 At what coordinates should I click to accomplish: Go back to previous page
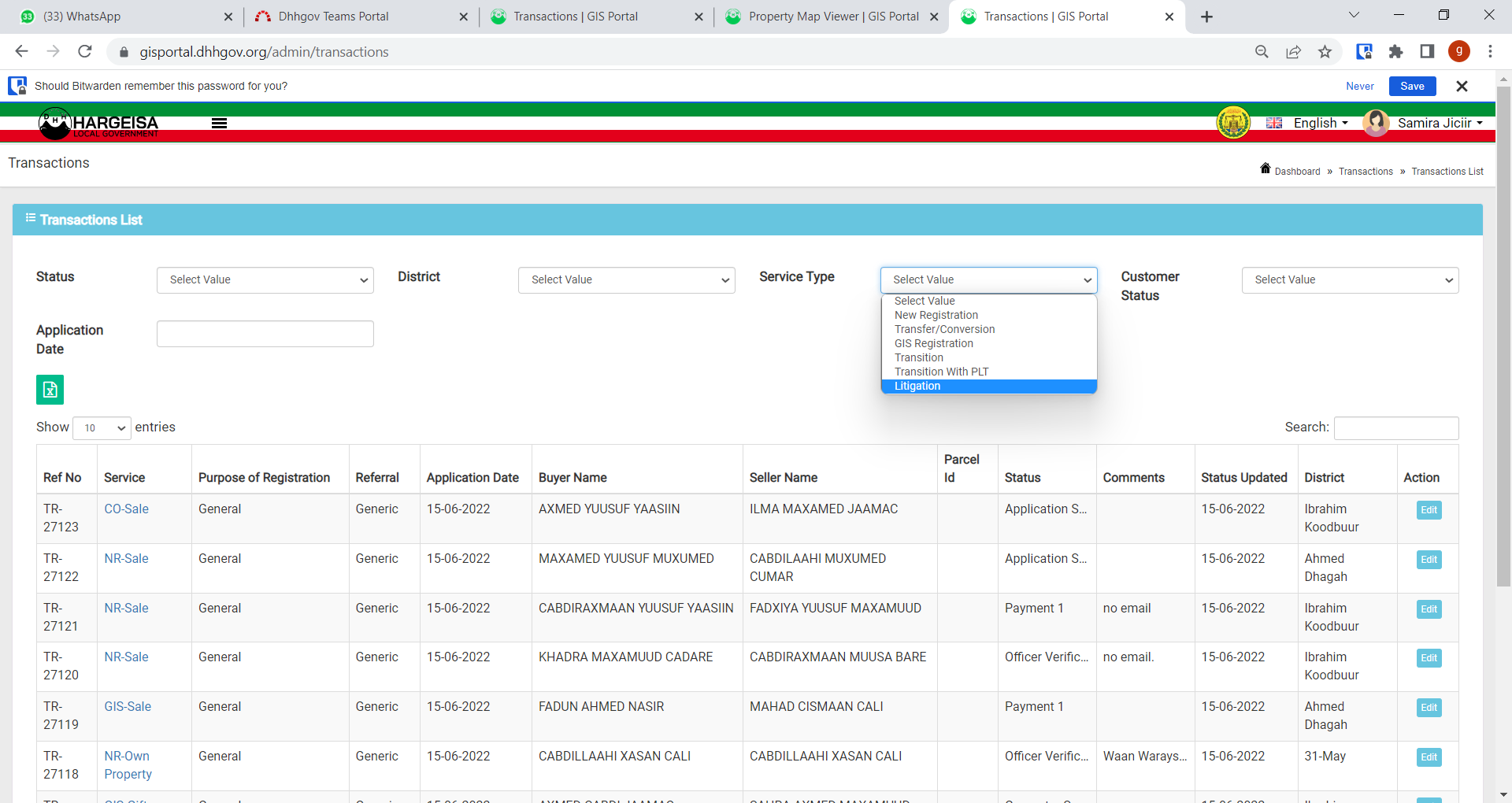[21, 51]
